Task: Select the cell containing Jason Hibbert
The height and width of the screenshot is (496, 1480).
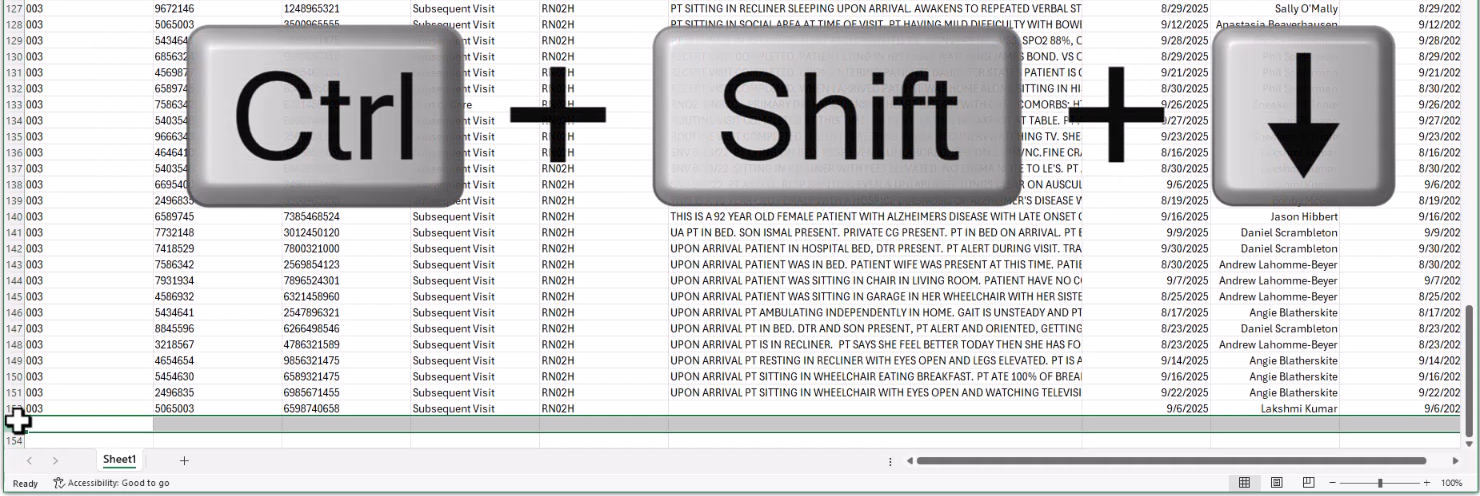Action: point(1273,216)
